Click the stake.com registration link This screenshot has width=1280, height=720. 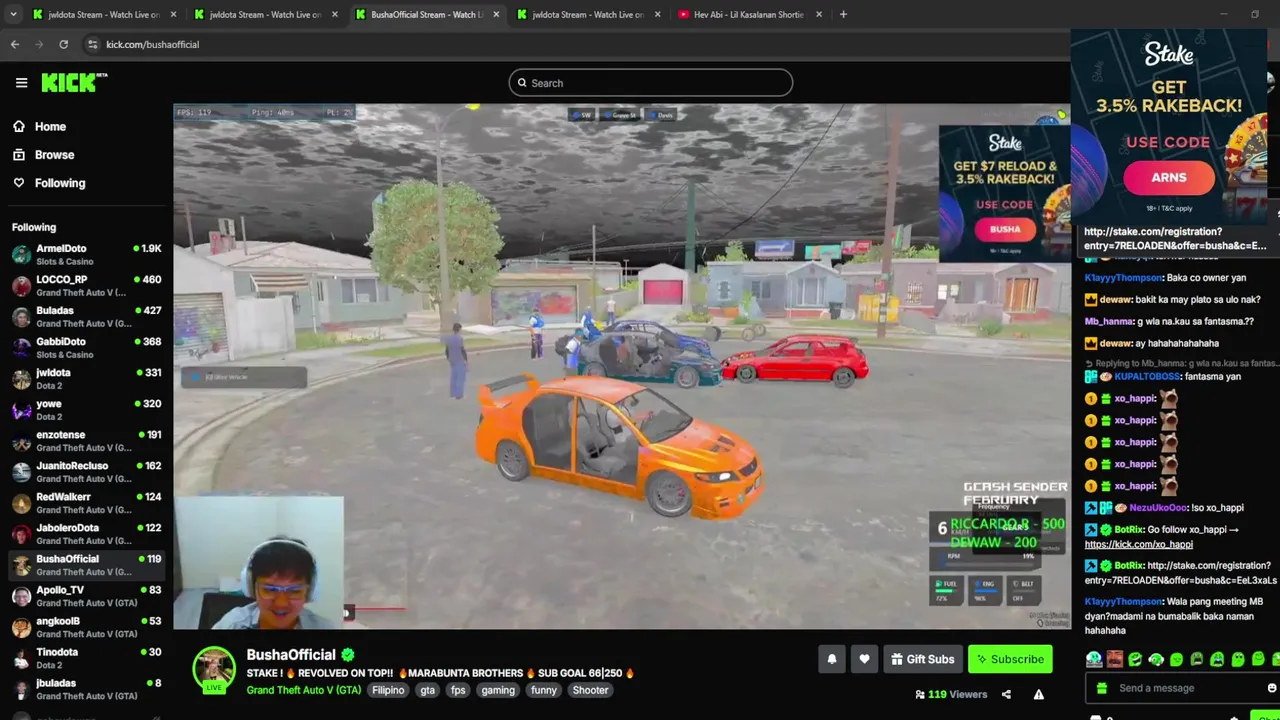pos(1175,238)
